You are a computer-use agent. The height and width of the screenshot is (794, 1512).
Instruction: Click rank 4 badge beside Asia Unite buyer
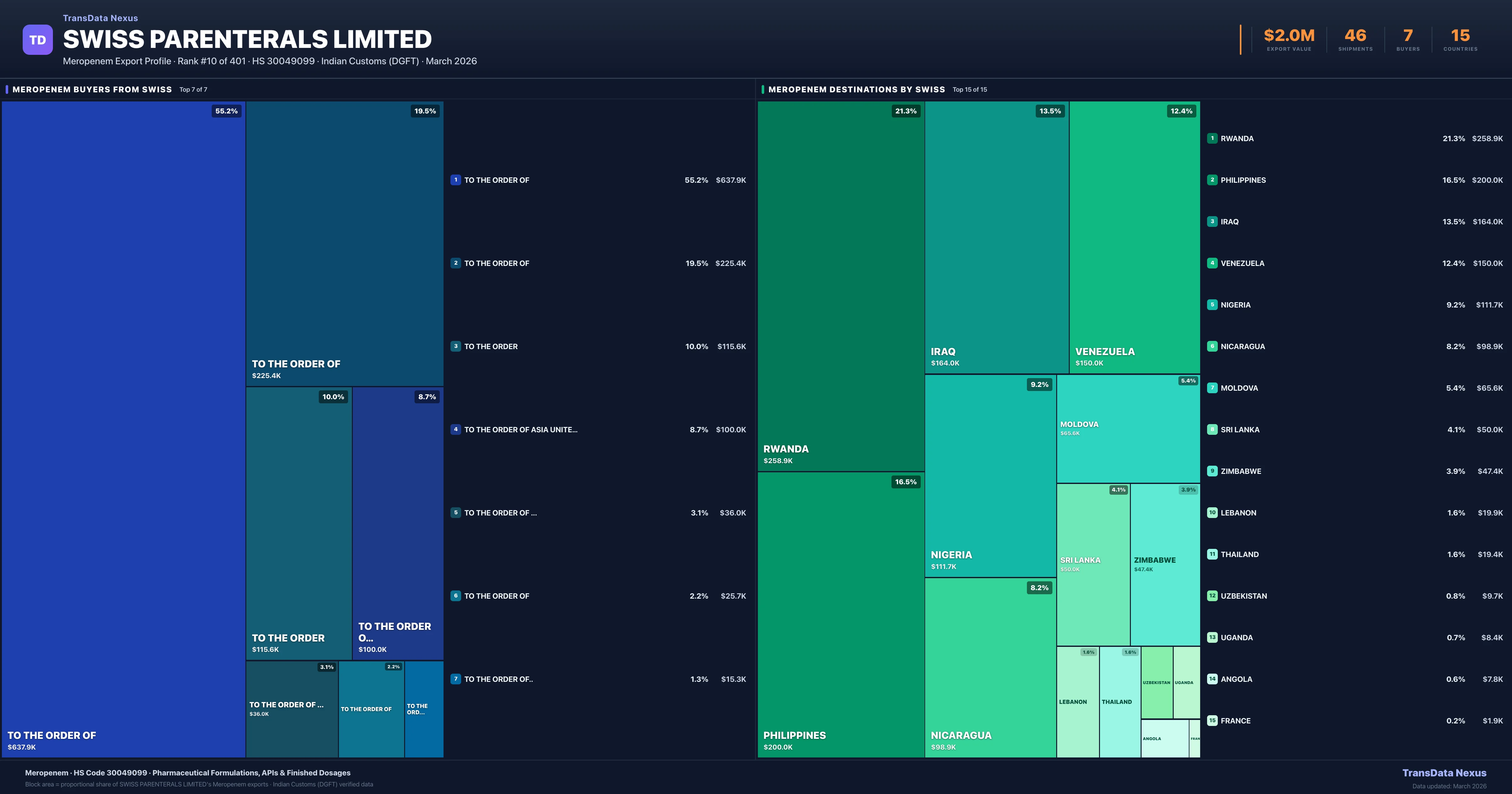(x=455, y=429)
